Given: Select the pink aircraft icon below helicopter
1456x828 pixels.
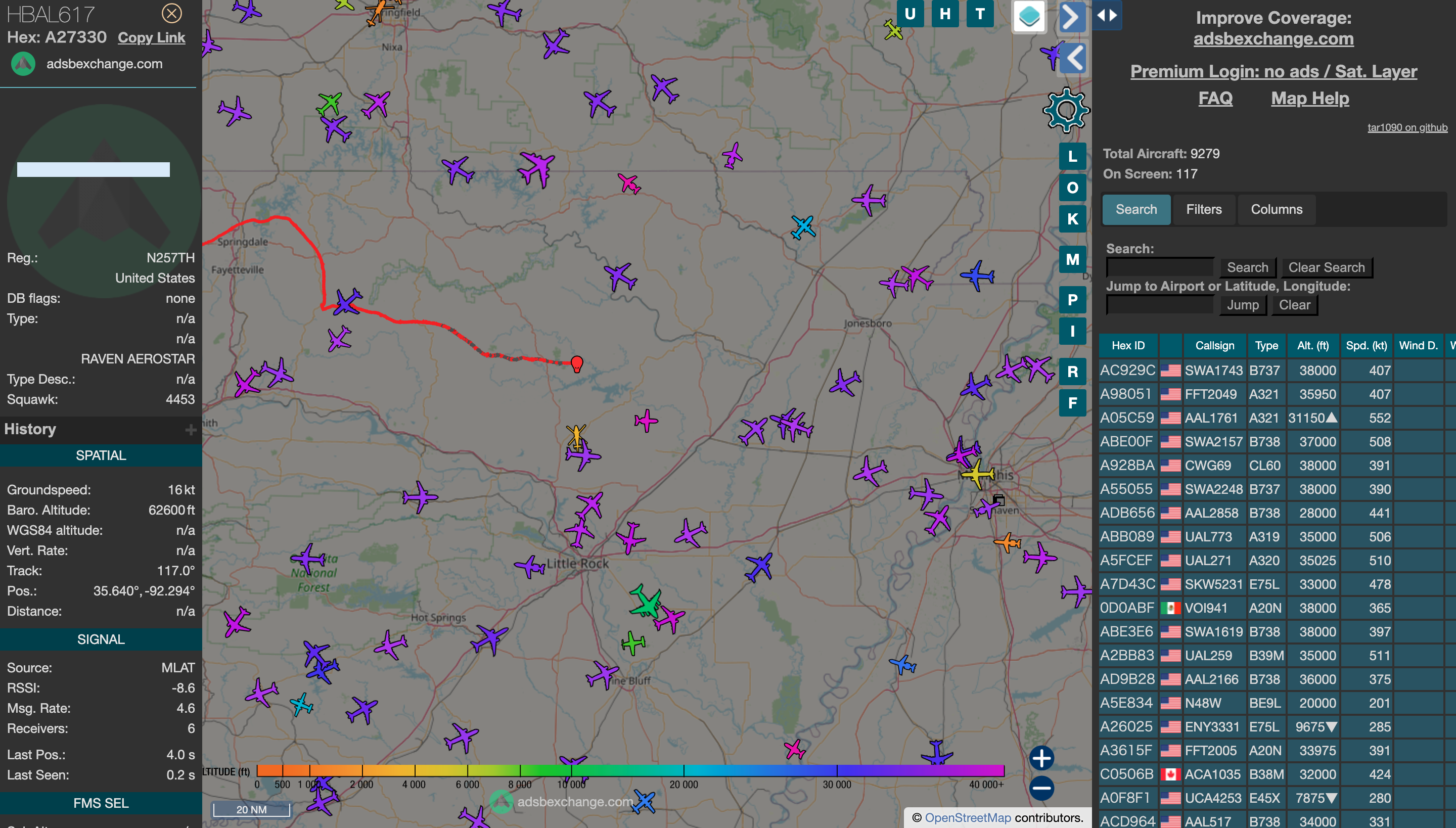Looking at the screenshot, I should (x=646, y=421).
